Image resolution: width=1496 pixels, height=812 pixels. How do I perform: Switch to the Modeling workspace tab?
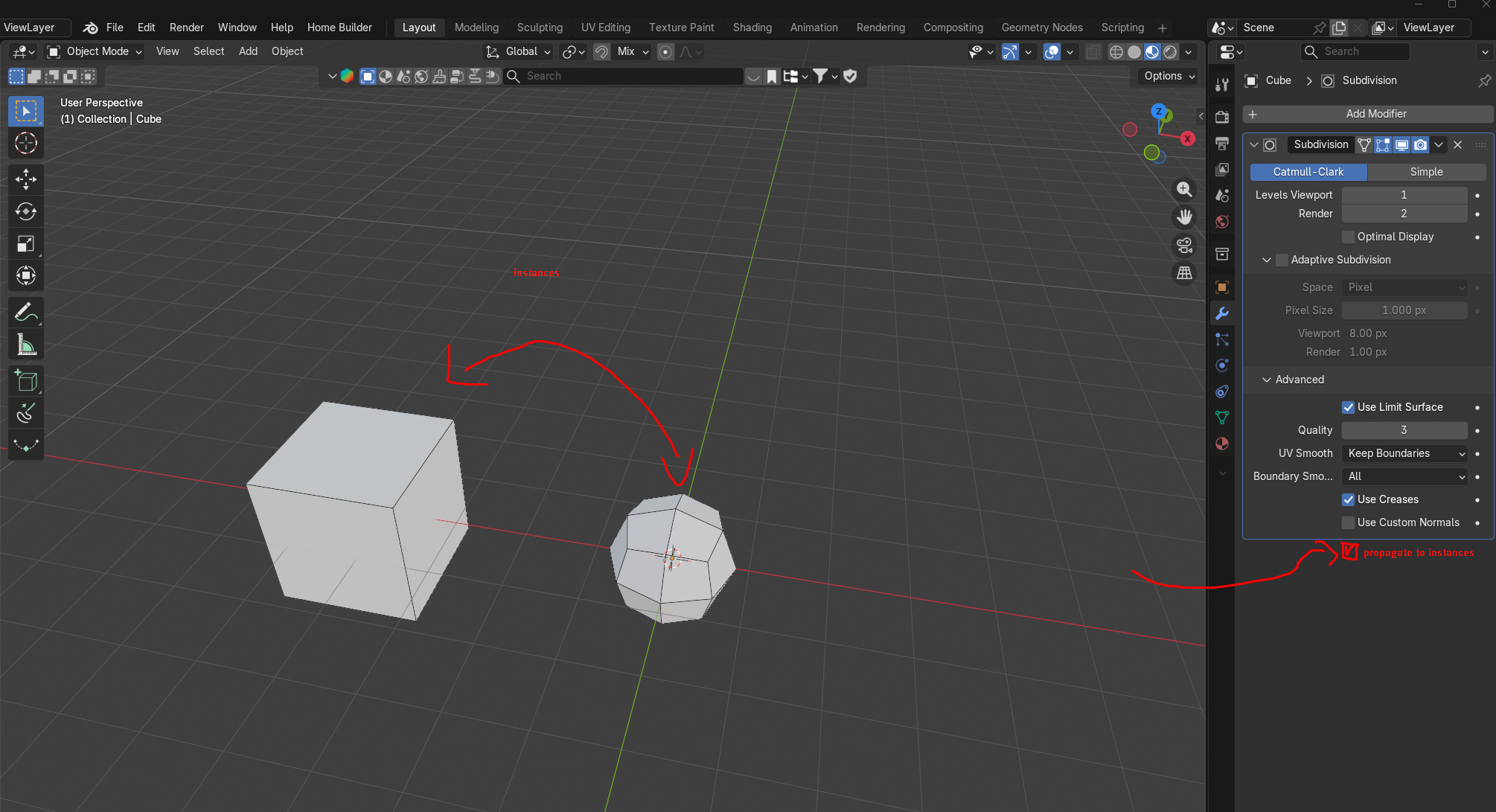click(x=476, y=28)
